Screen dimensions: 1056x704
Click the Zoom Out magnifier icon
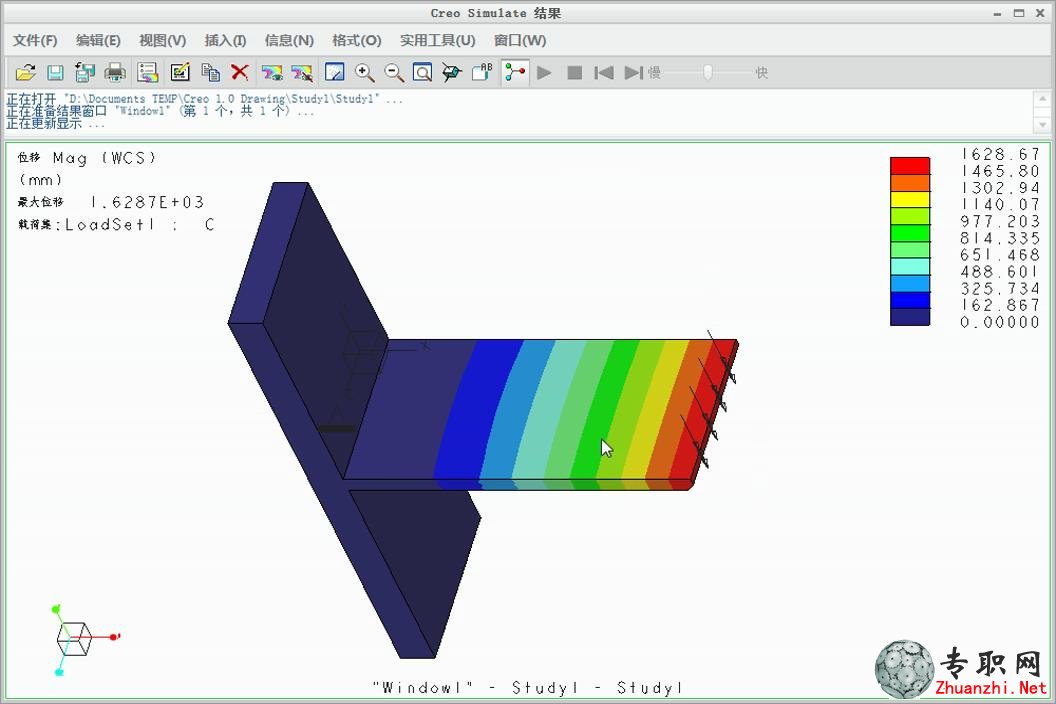pos(394,72)
